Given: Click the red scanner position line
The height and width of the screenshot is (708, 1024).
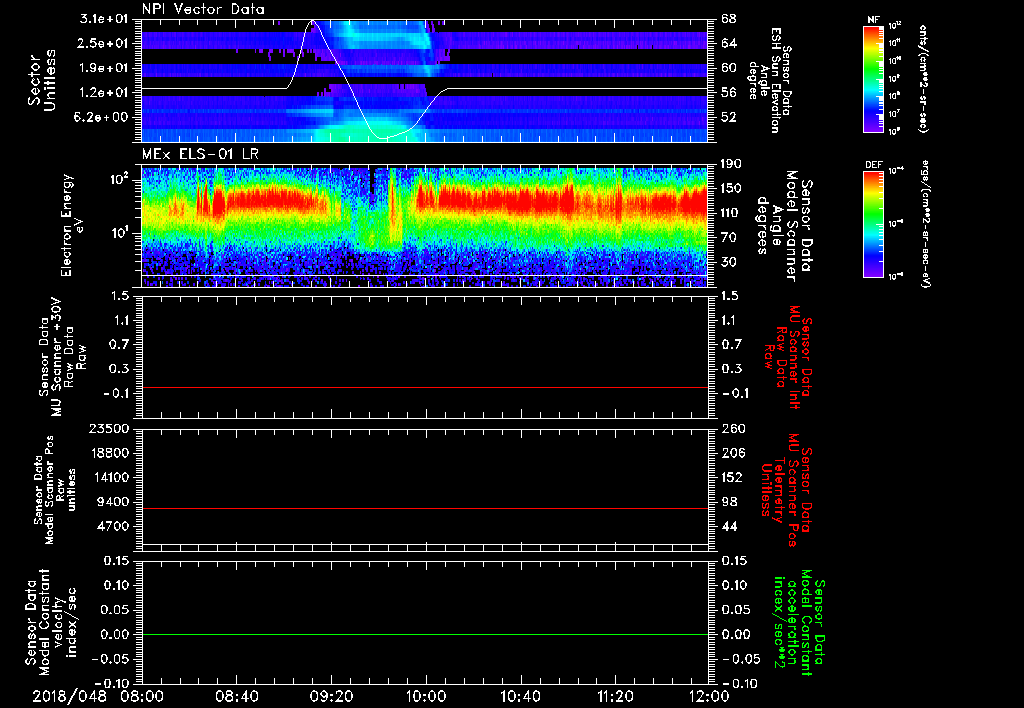Looking at the screenshot, I should tap(425, 509).
